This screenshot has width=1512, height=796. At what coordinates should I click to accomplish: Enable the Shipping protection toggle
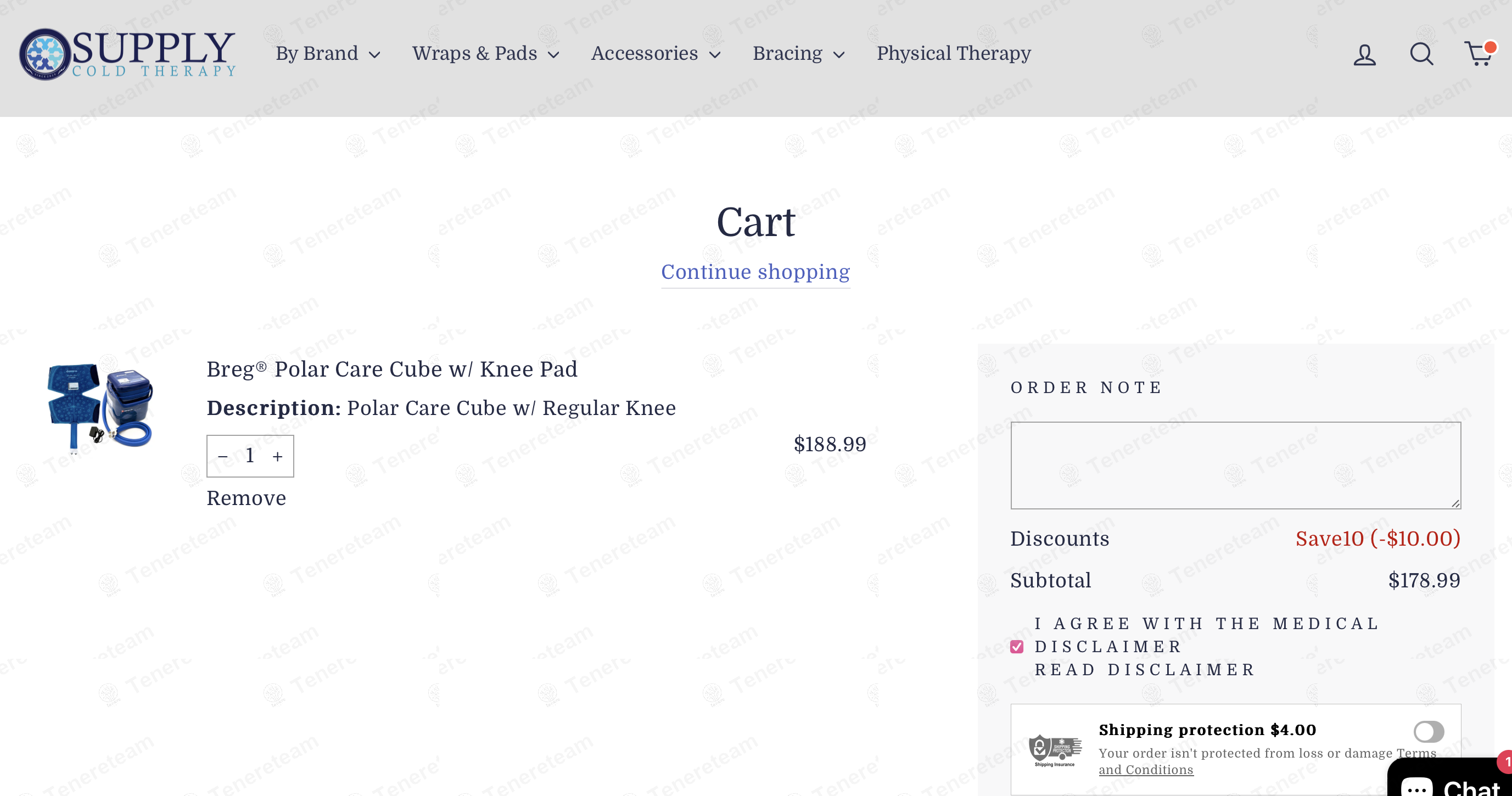tap(1428, 731)
